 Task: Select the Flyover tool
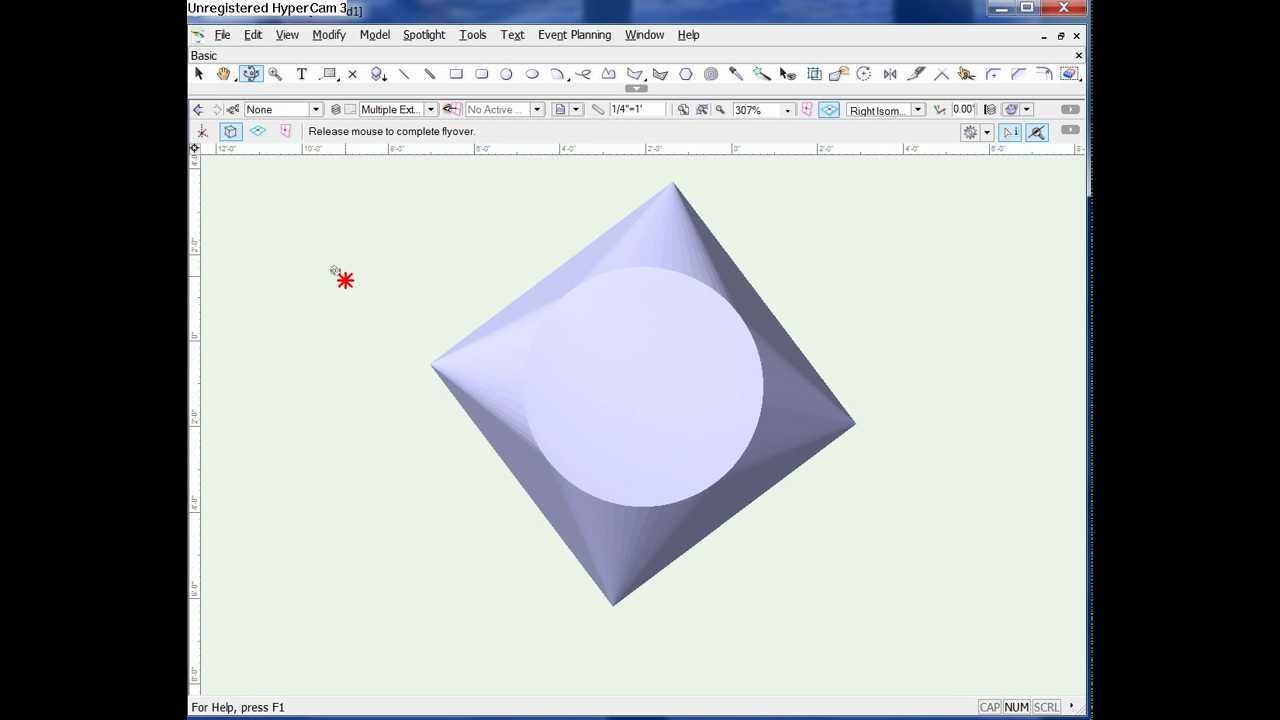pos(250,74)
